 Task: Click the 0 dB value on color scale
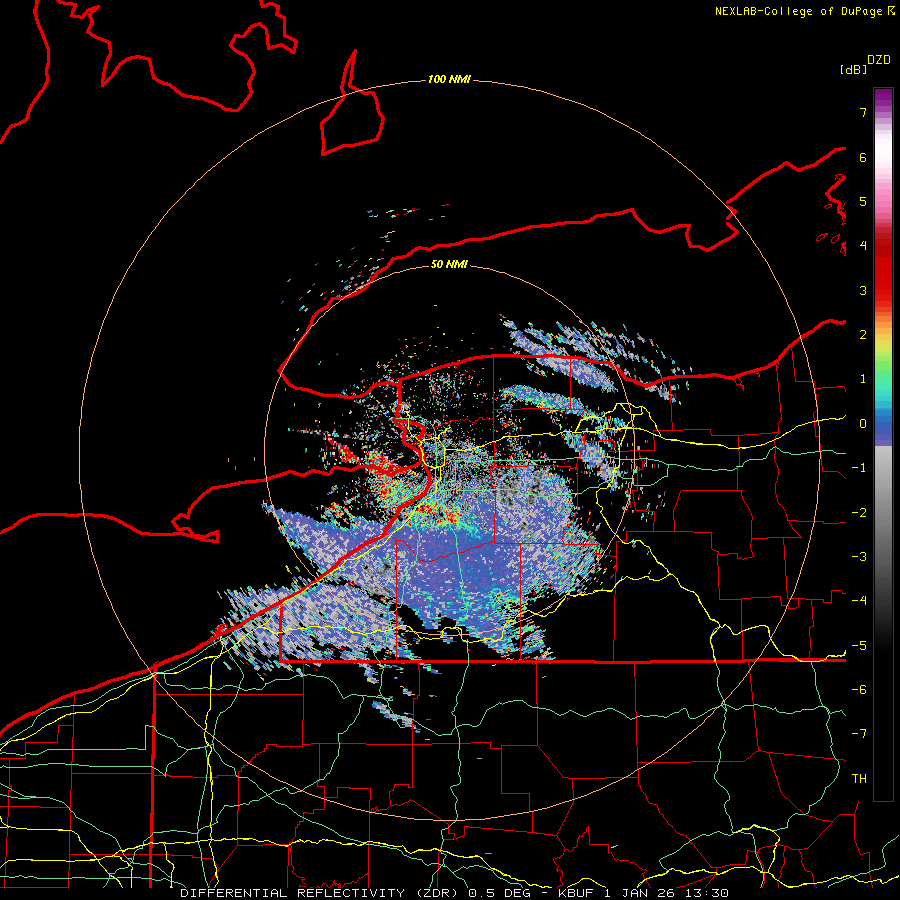click(x=863, y=424)
